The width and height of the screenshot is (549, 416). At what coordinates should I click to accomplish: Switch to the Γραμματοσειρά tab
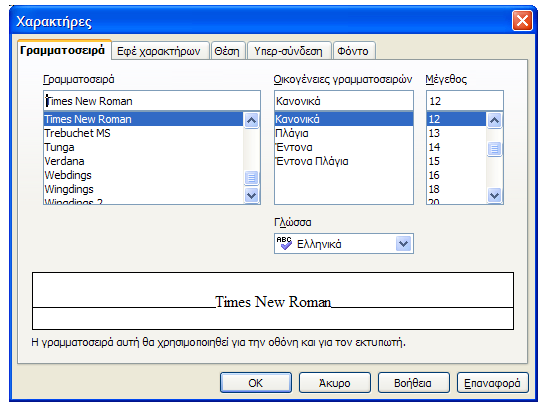click(x=64, y=50)
